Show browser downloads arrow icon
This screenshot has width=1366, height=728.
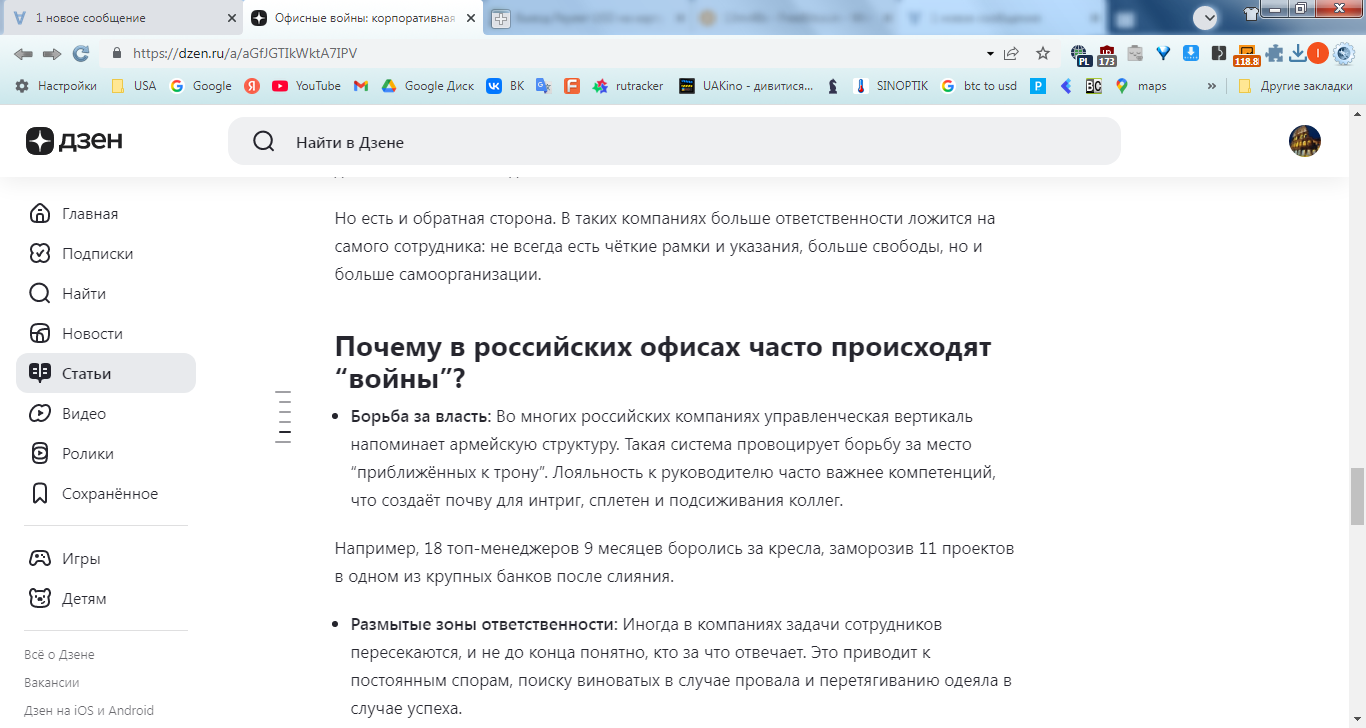1297,53
